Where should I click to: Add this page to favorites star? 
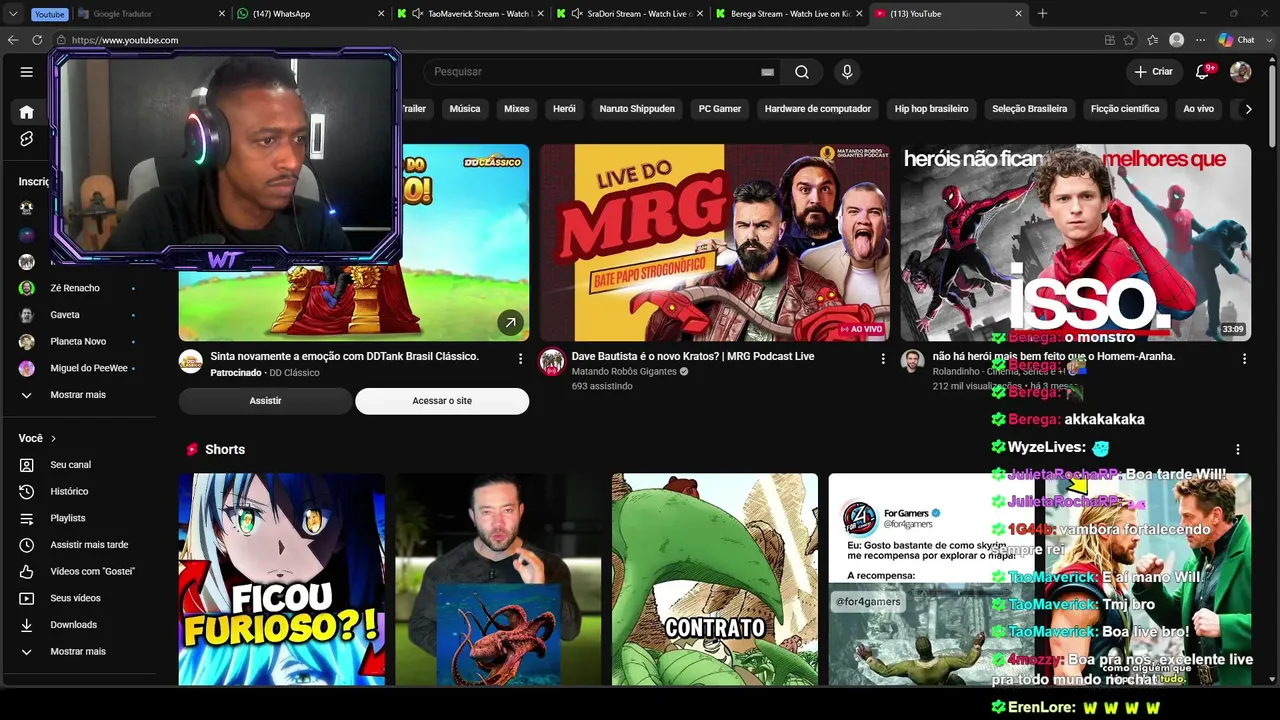1129,40
